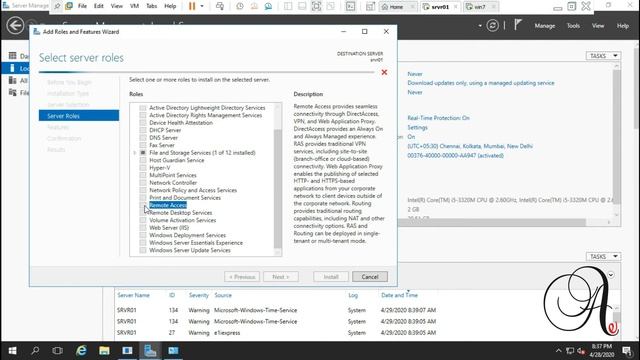
Task: Select the Dashboard icon in sidebar
Action: [x=13, y=56]
